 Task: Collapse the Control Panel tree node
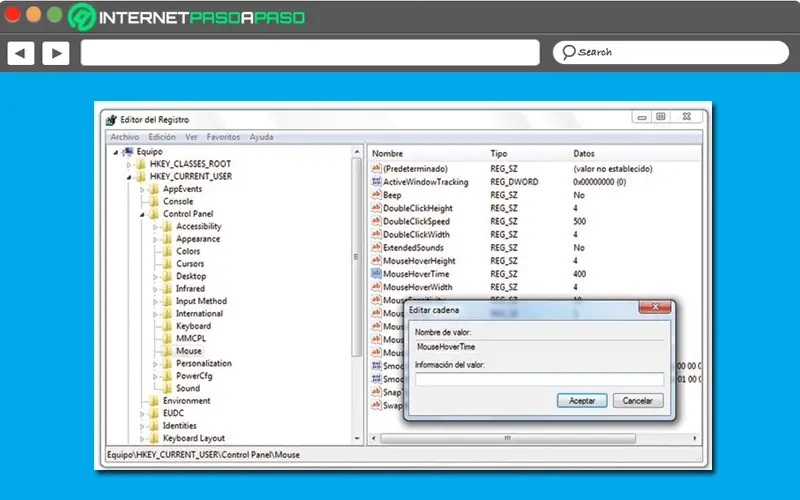[x=141, y=214]
